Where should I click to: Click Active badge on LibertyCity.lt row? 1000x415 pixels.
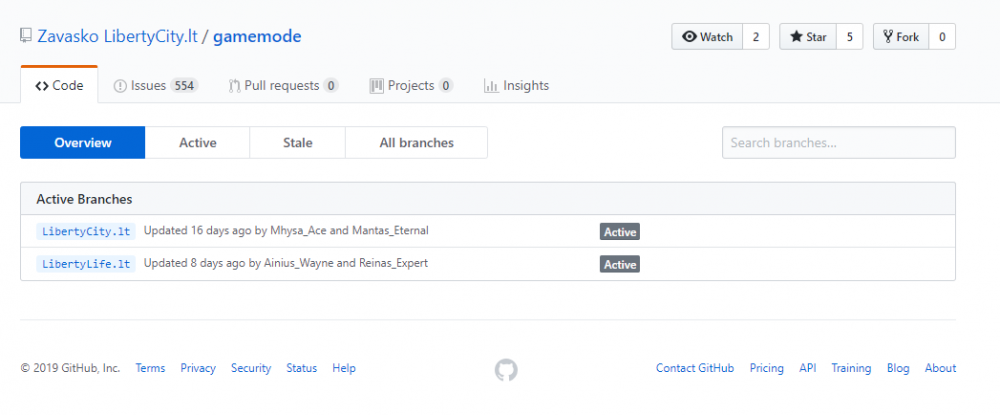pyautogui.click(x=620, y=232)
